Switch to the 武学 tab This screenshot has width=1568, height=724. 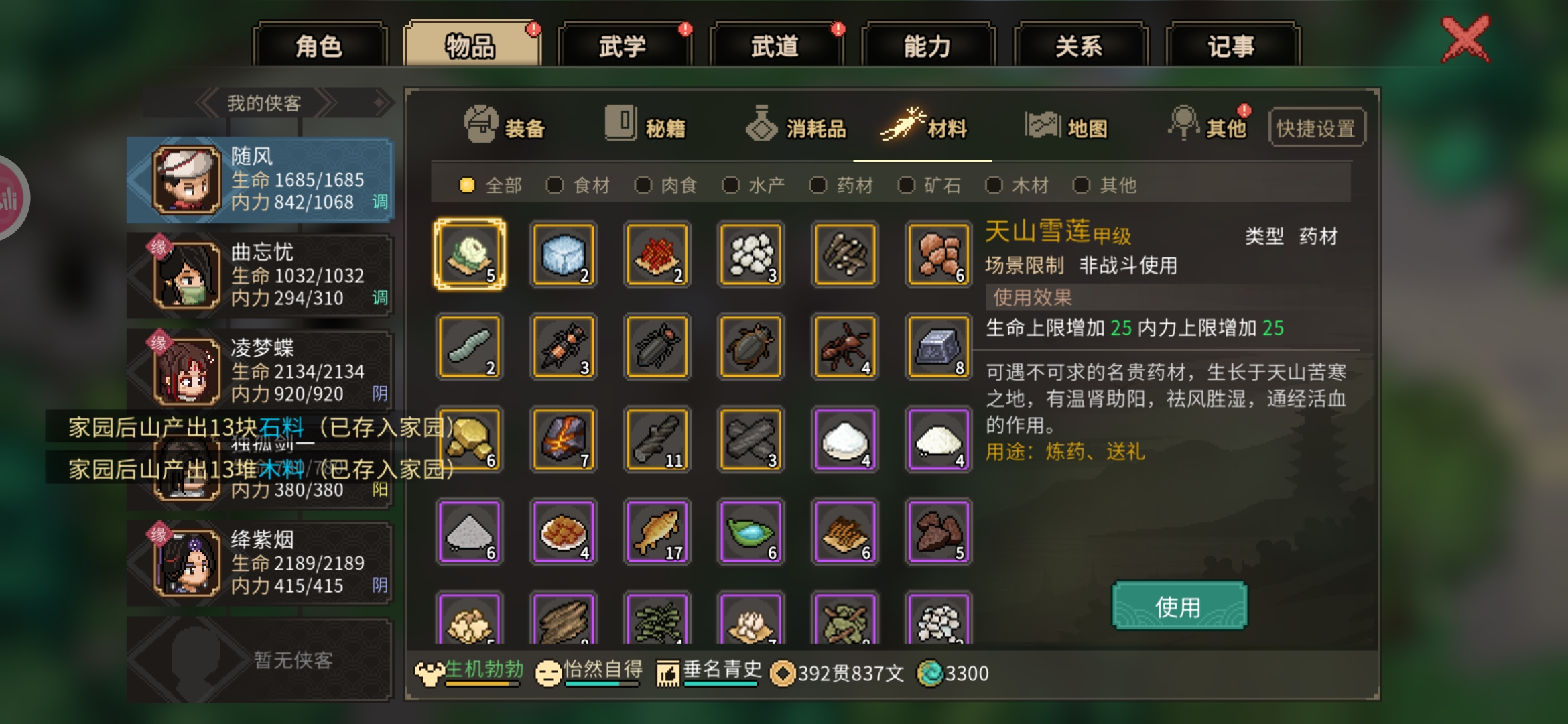pos(623,46)
